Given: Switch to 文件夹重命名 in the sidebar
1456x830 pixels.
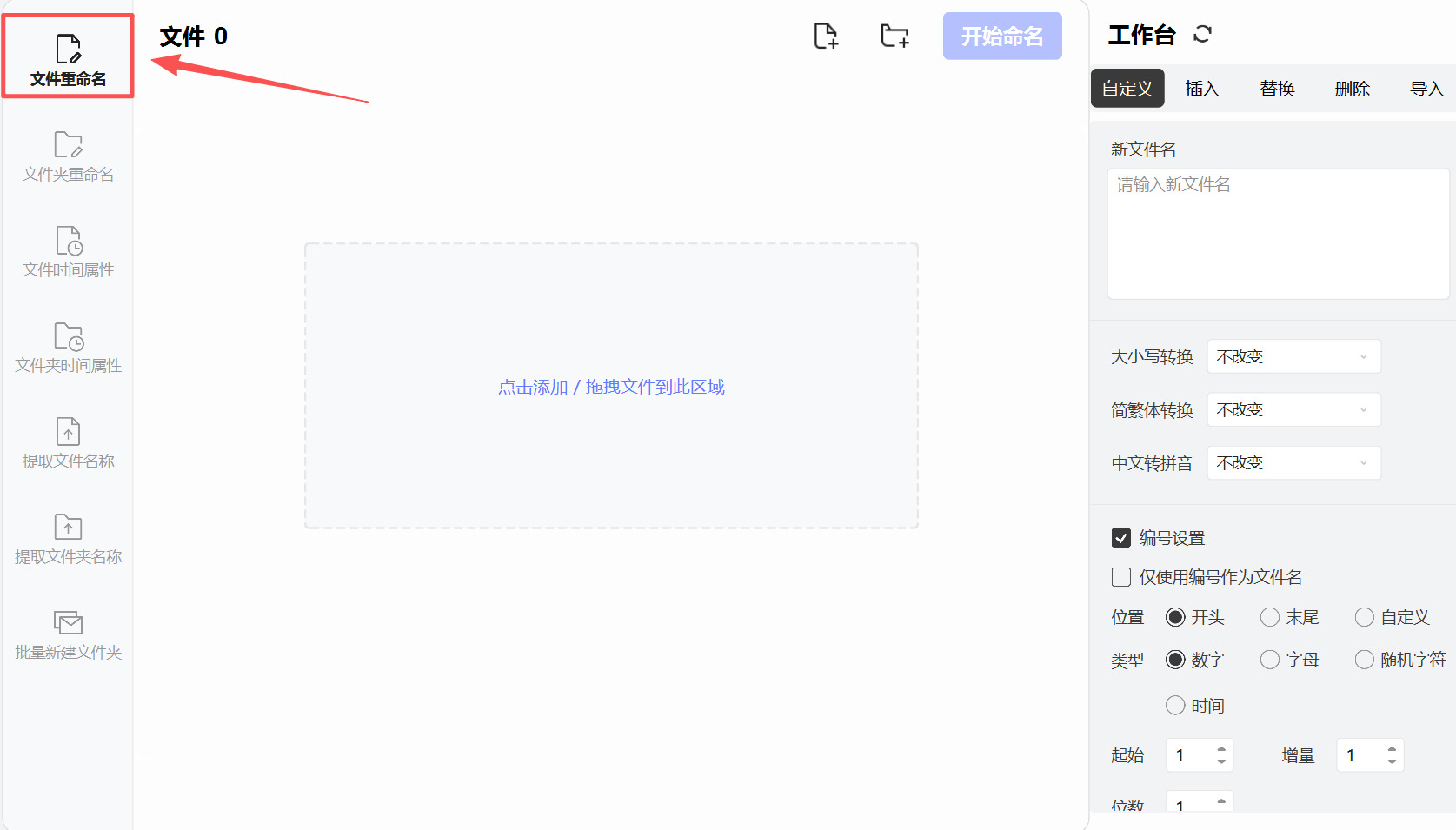Looking at the screenshot, I should tap(68, 156).
